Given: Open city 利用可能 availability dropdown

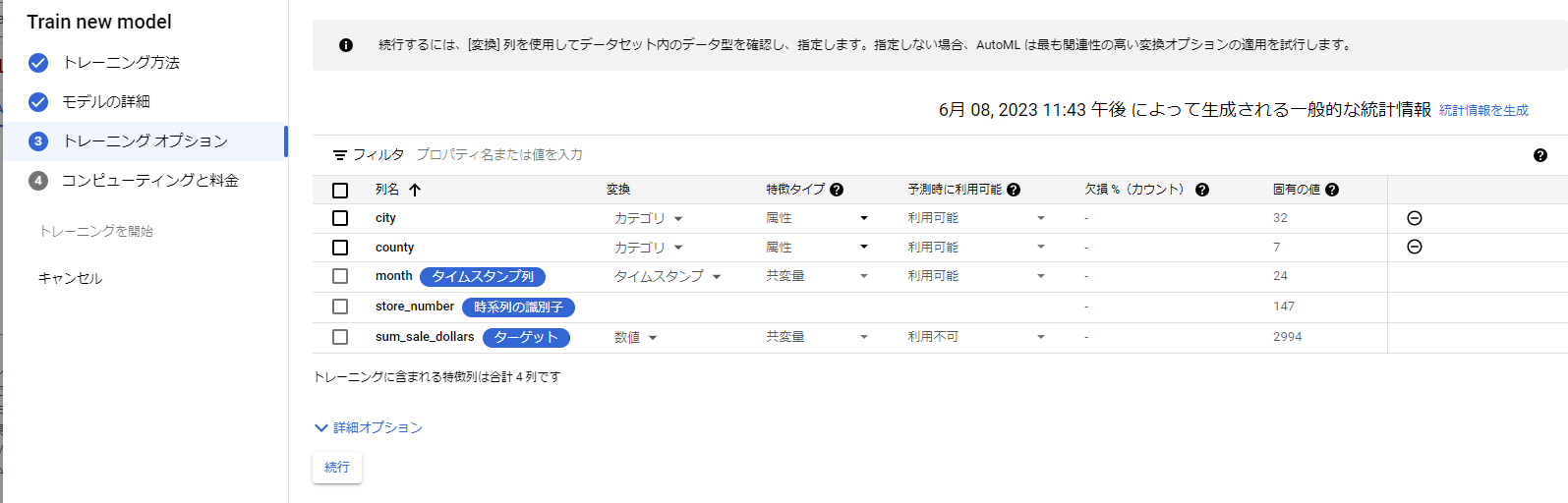Looking at the screenshot, I should click(x=977, y=218).
